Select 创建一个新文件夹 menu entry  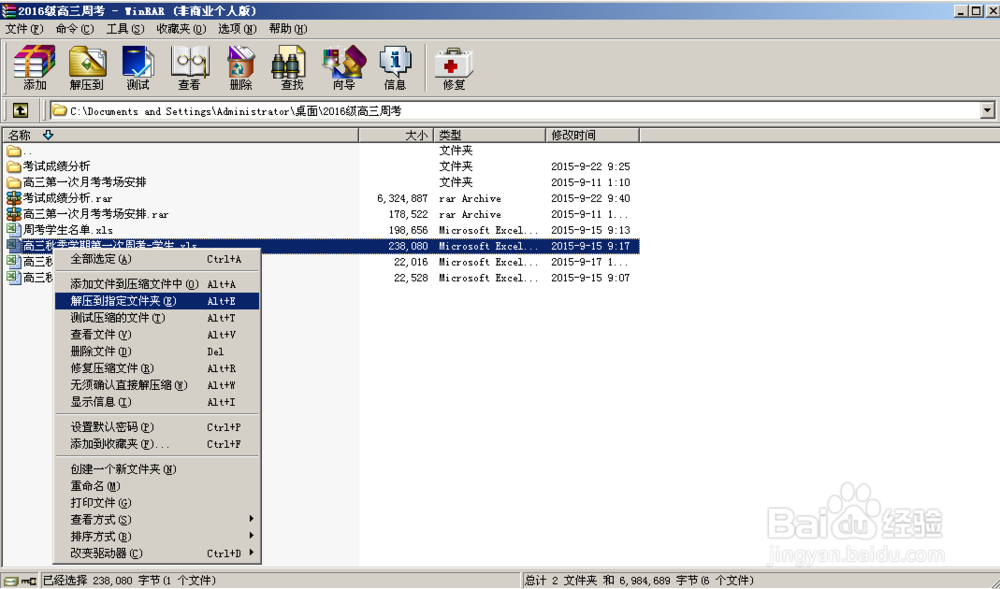coord(157,469)
